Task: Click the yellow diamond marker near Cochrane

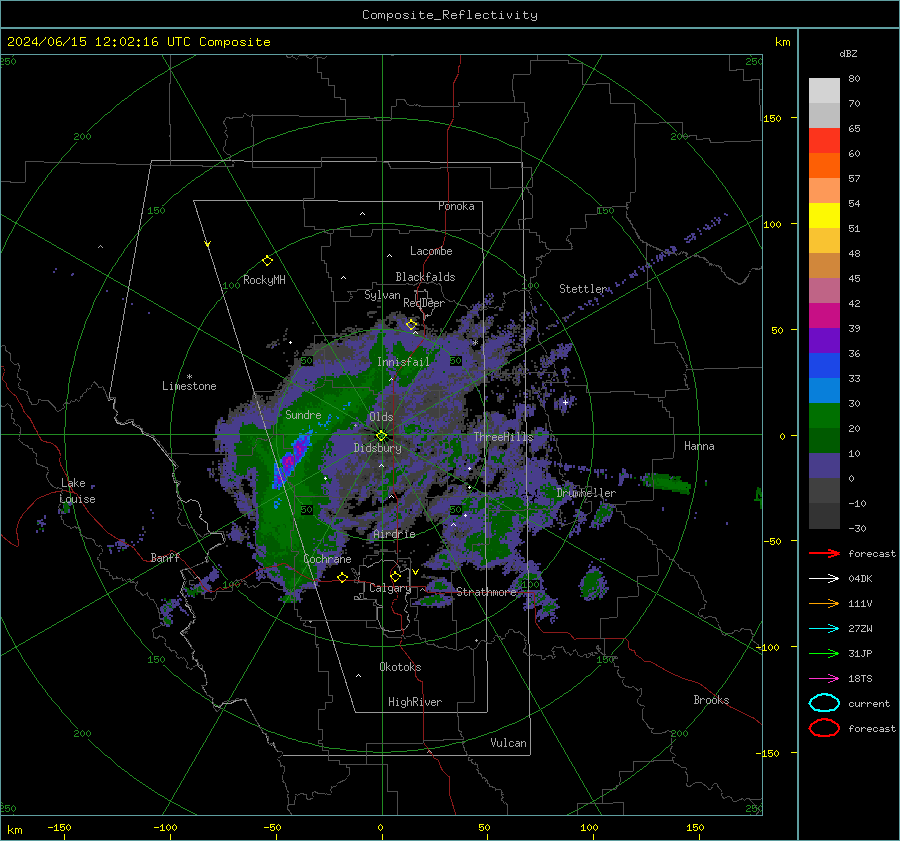Action: coord(343,578)
